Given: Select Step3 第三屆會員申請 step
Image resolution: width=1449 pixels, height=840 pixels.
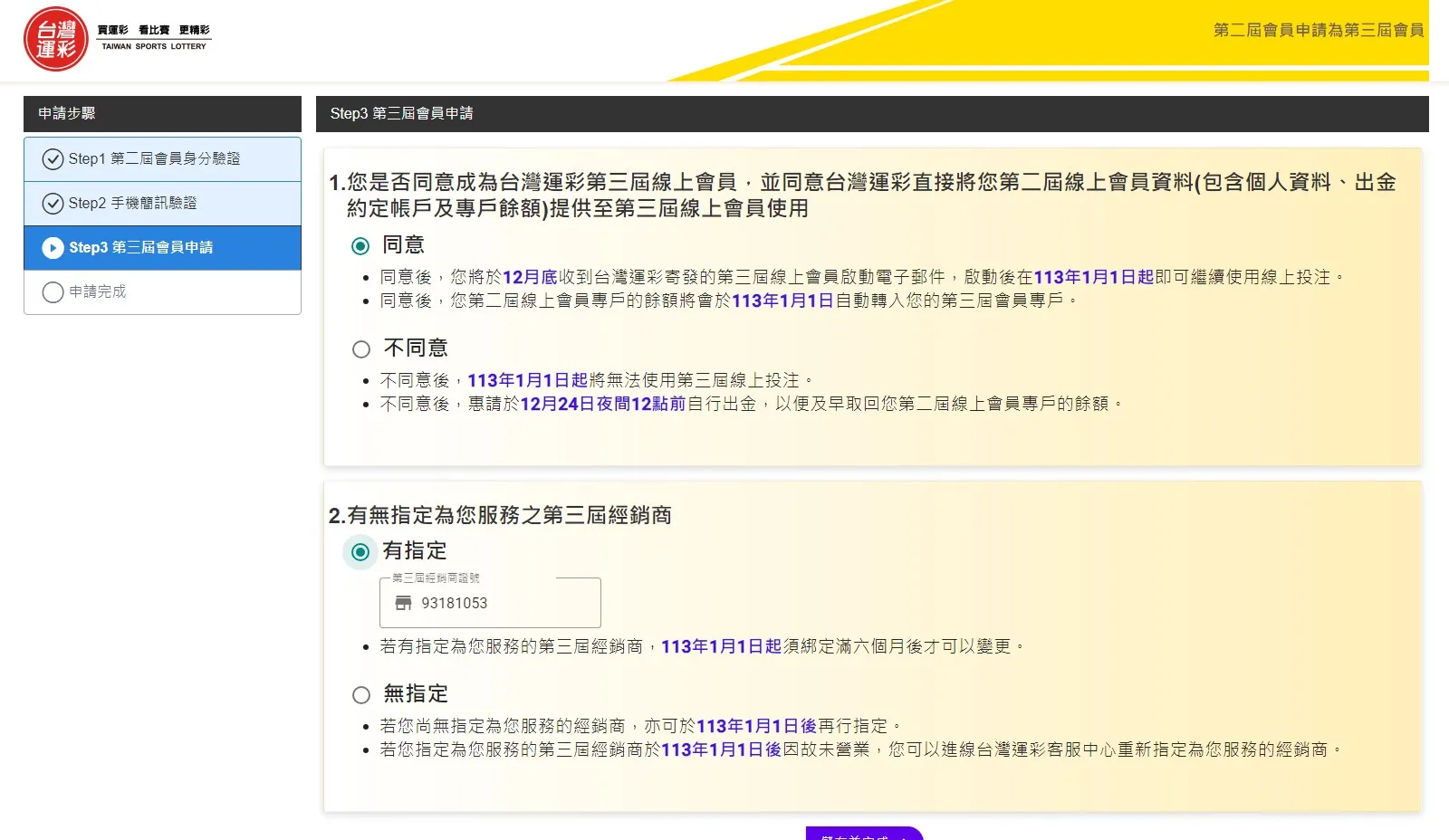Looking at the screenshot, I should tap(162, 248).
